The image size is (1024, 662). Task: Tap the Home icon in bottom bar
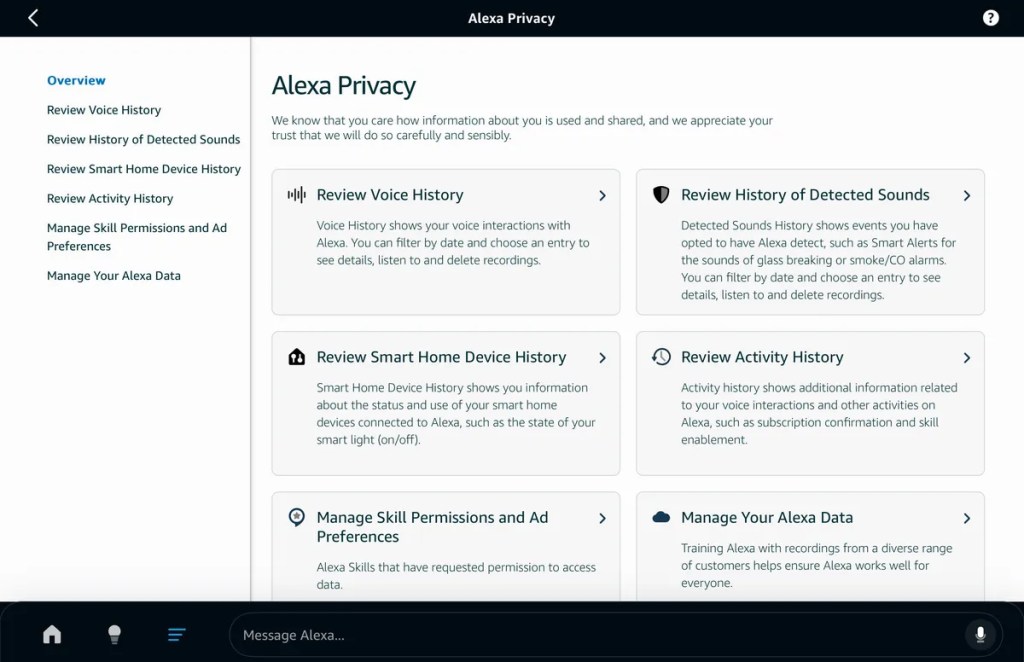[52, 635]
